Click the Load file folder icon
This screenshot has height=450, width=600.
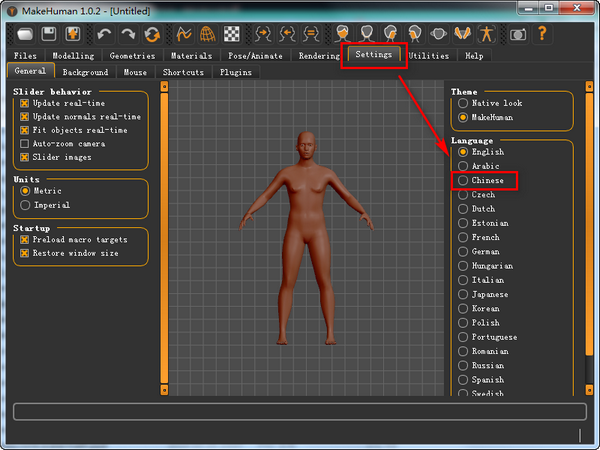24,33
